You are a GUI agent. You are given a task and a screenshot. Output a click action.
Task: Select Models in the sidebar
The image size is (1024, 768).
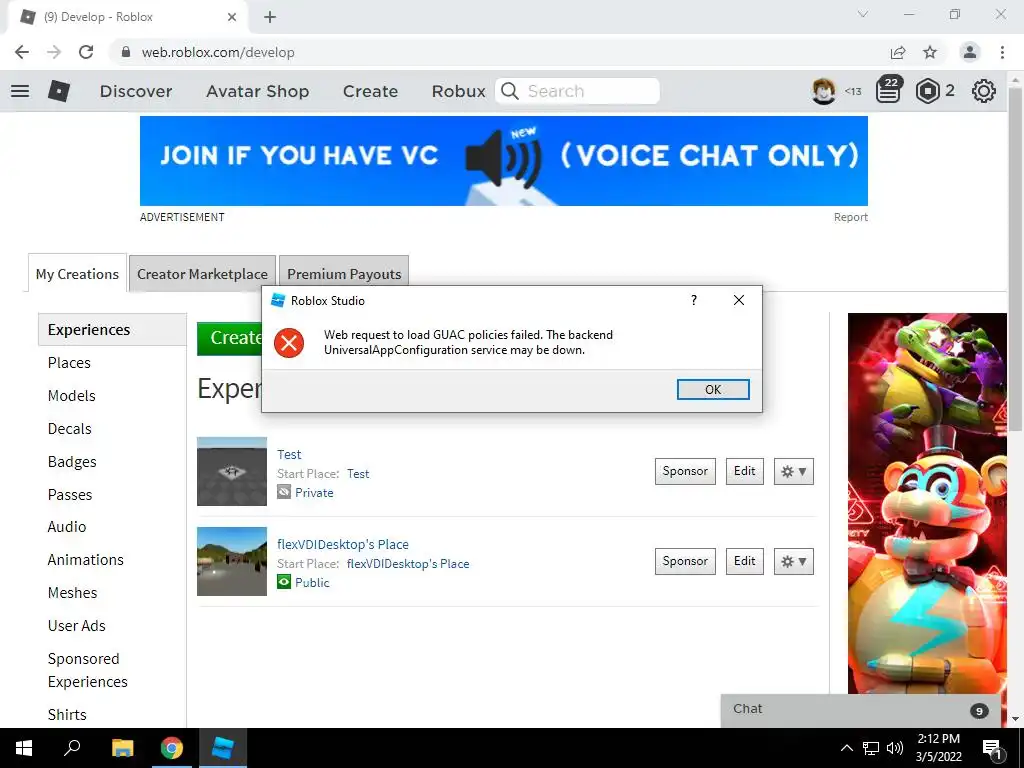[x=71, y=396]
